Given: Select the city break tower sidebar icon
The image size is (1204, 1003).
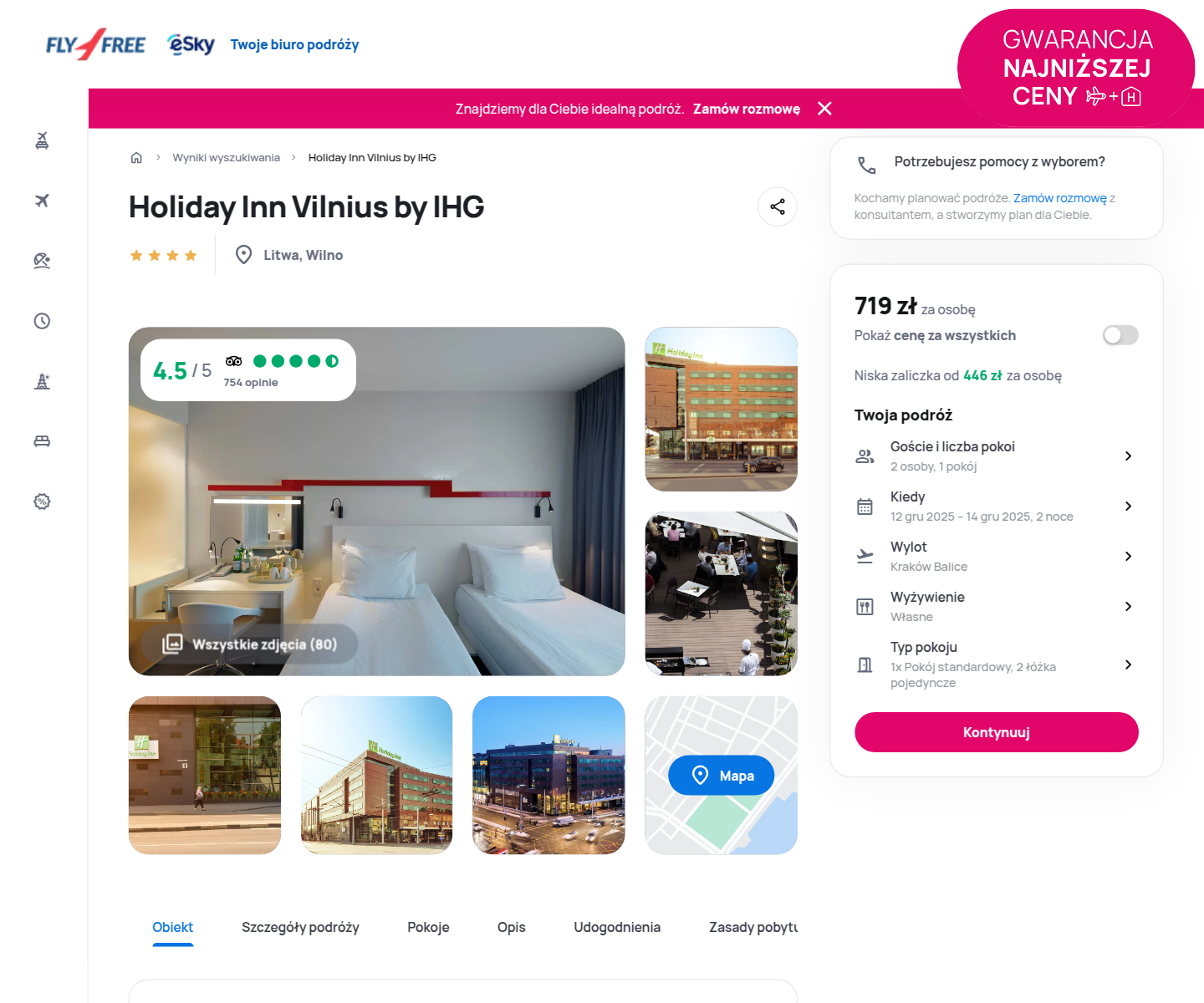Looking at the screenshot, I should (42, 381).
